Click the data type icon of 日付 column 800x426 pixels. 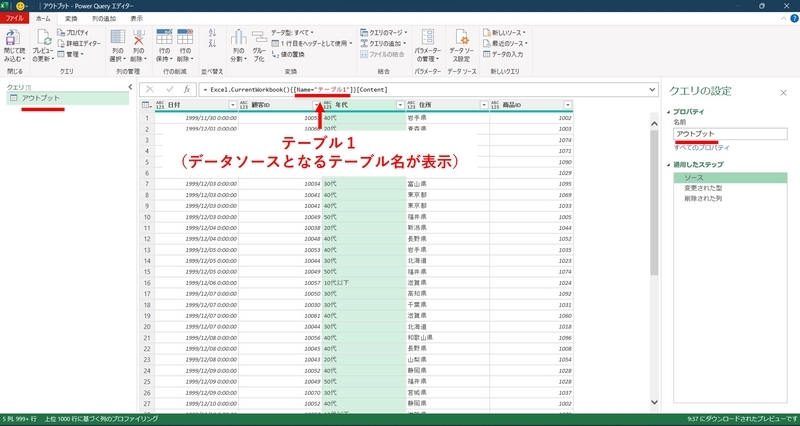coord(161,105)
